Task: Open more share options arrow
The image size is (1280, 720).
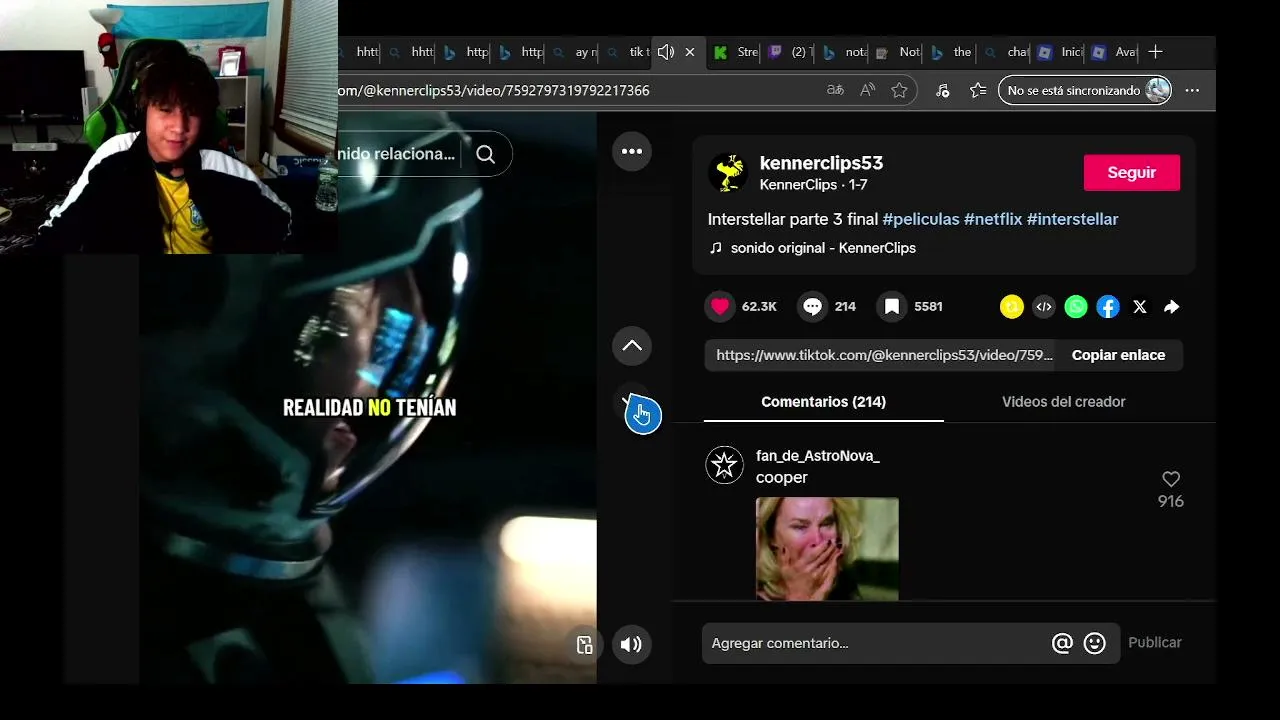Action: 1172,307
